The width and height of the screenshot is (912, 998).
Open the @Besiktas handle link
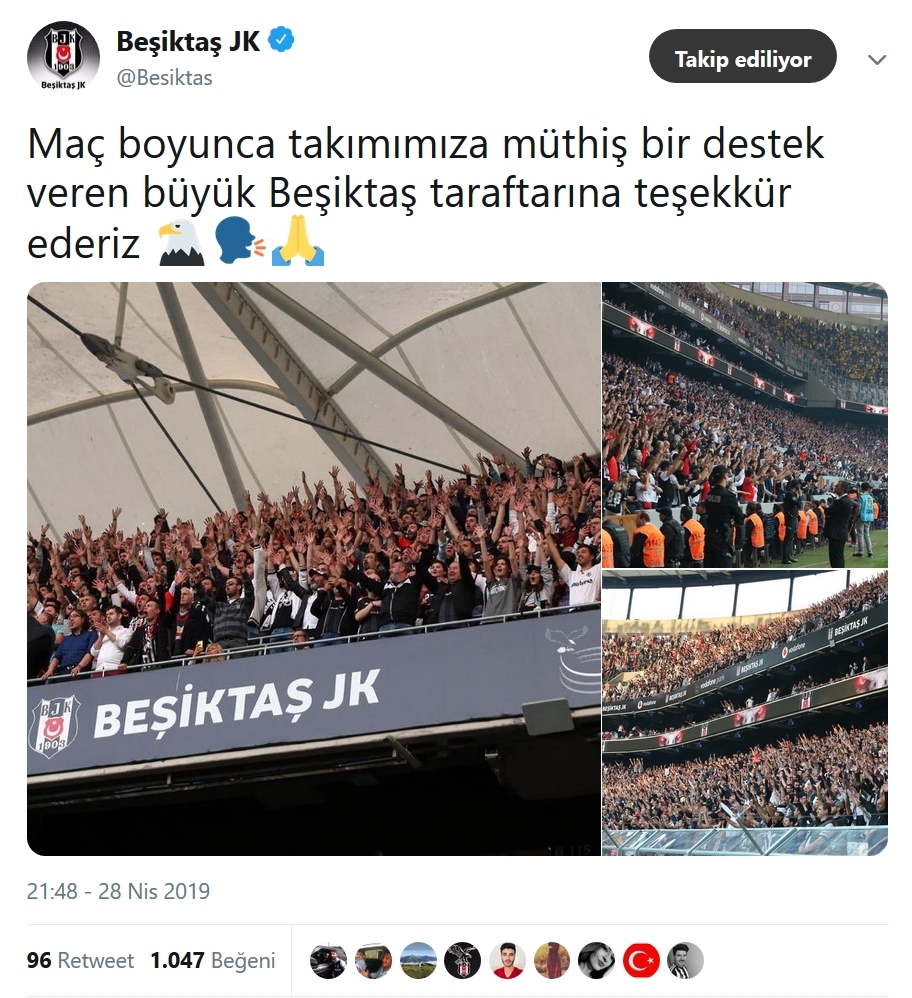tap(164, 78)
